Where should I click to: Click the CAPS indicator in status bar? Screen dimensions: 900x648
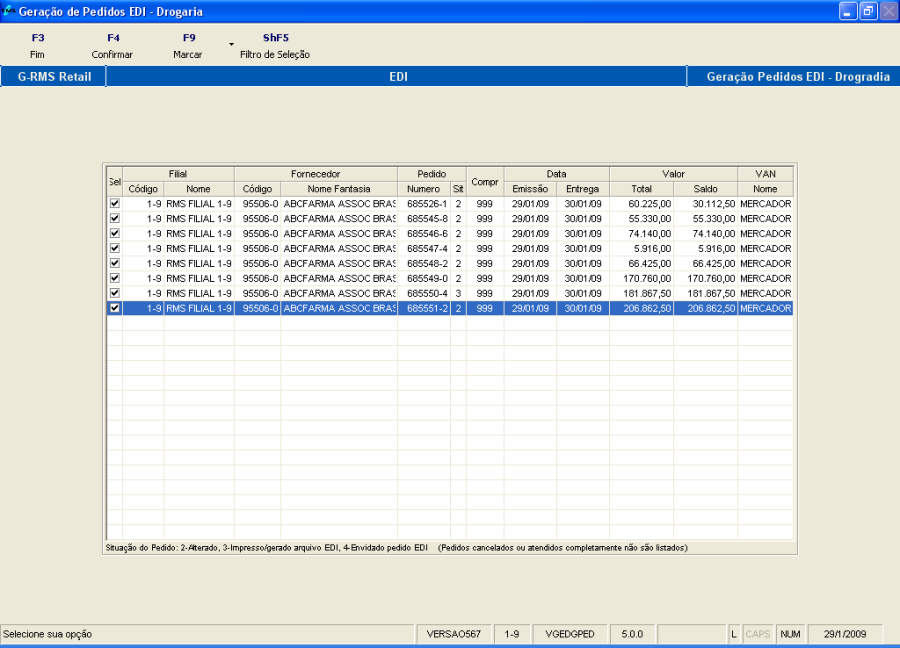pyautogui.click(x=758, y=634)
